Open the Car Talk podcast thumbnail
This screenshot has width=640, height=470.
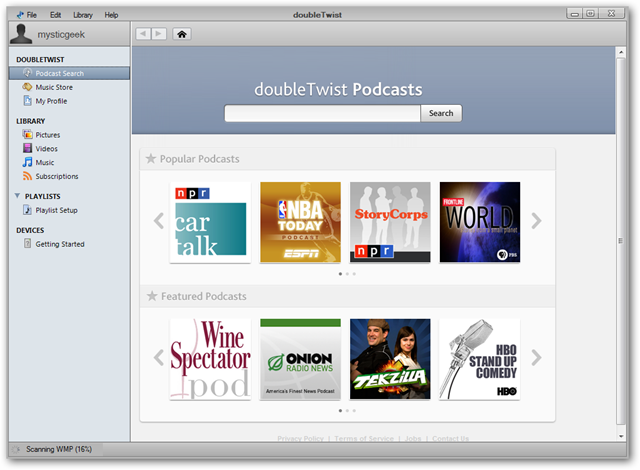coord(210,222)
